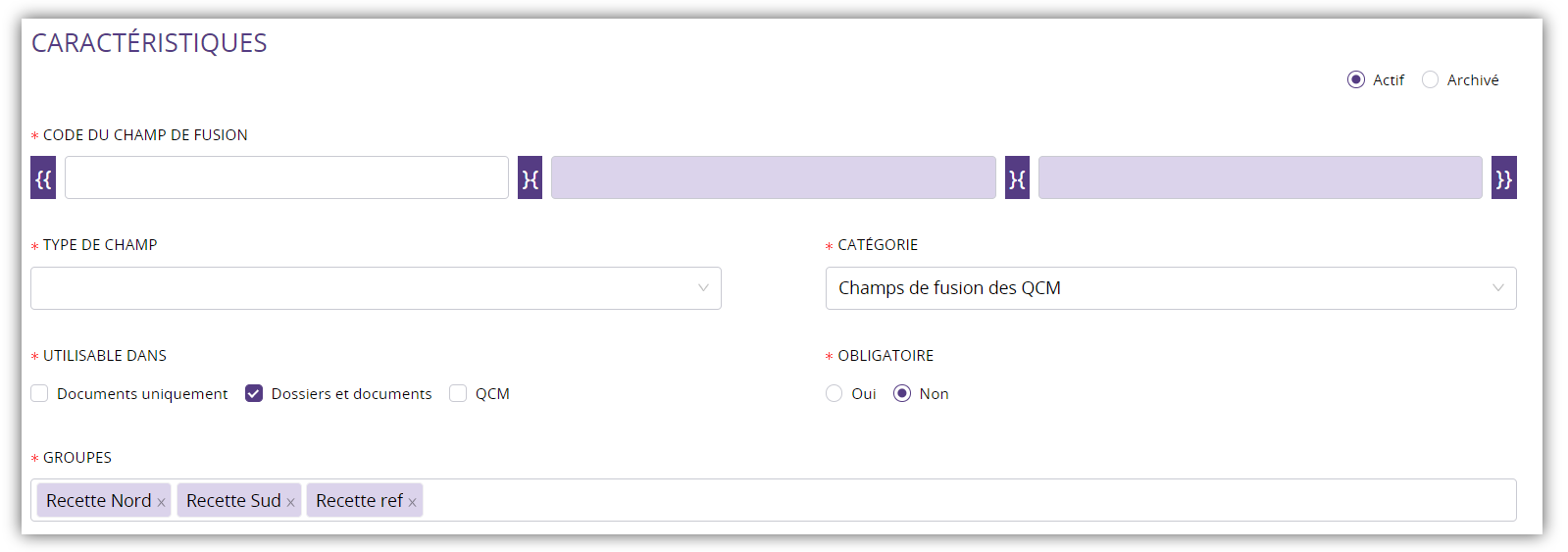Click the first merge field code input

tap(286, 177)
